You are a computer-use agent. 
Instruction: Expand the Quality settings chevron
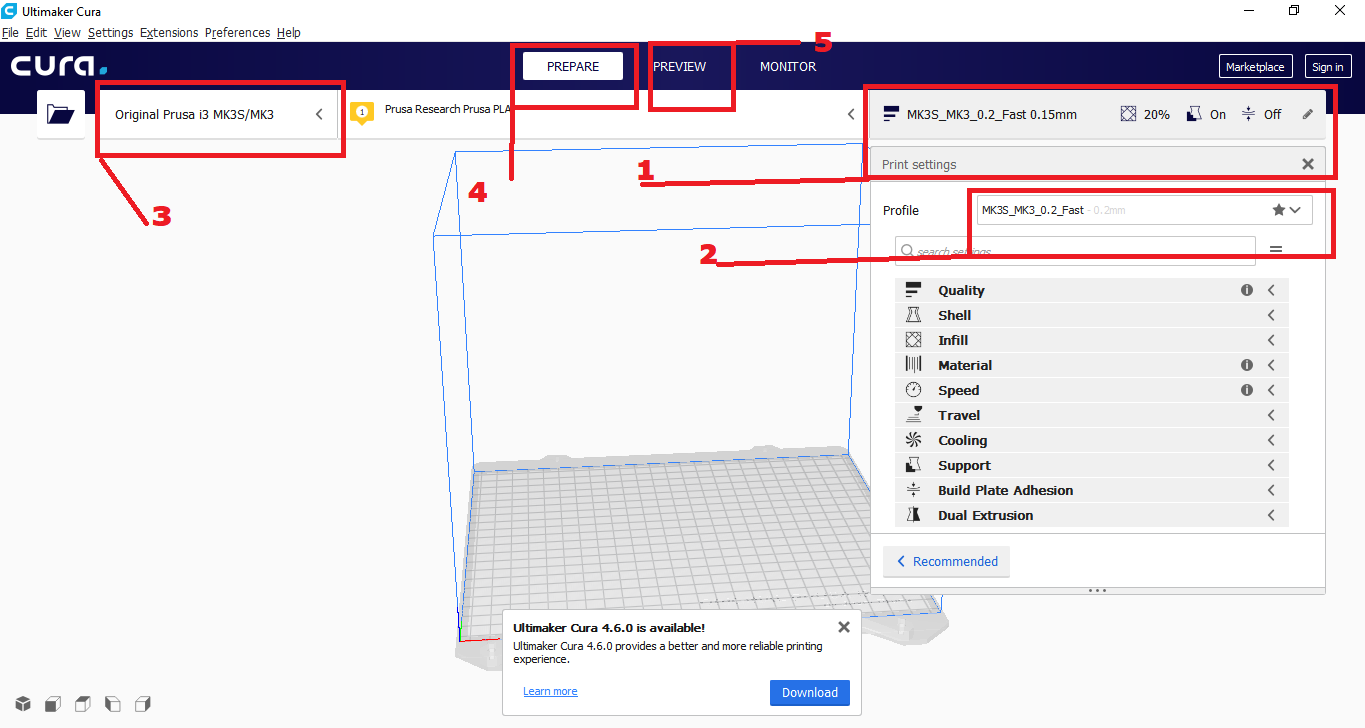pos(1271,290)
